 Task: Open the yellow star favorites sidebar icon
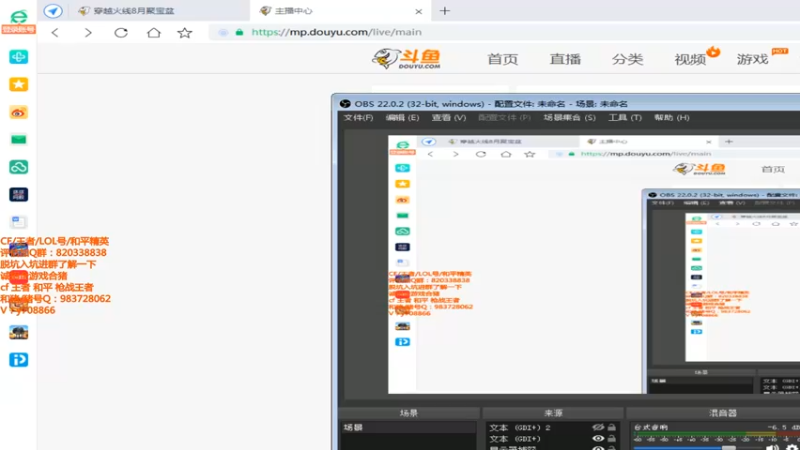point(18,84)
